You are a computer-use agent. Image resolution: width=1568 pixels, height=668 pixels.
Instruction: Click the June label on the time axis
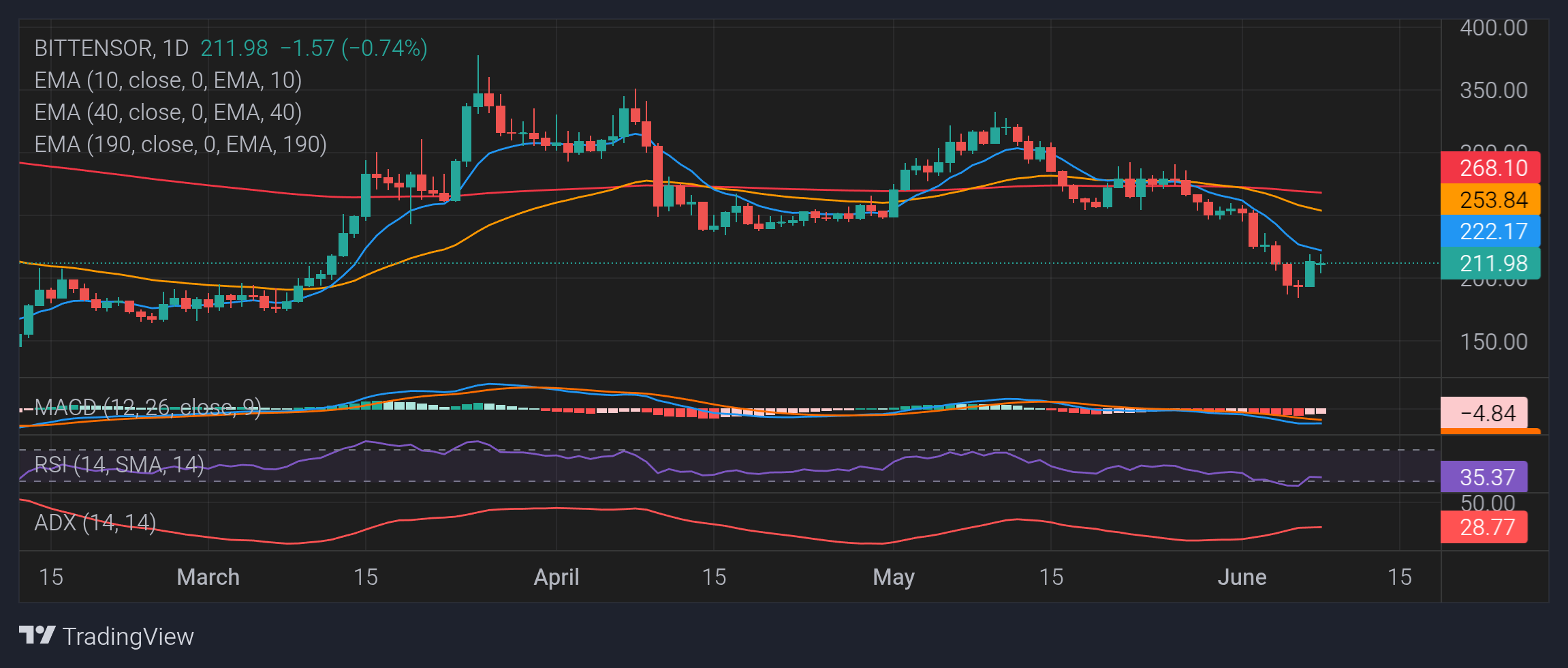(1242, 577)
